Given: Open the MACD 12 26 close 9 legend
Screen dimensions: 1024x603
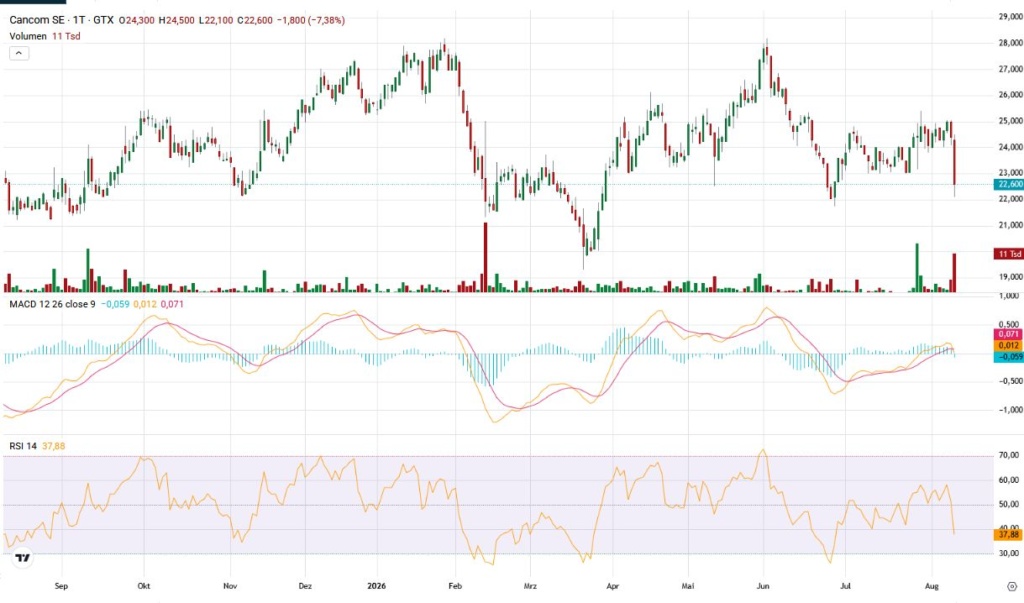Looking at the screenshot, I should [52, 304].
